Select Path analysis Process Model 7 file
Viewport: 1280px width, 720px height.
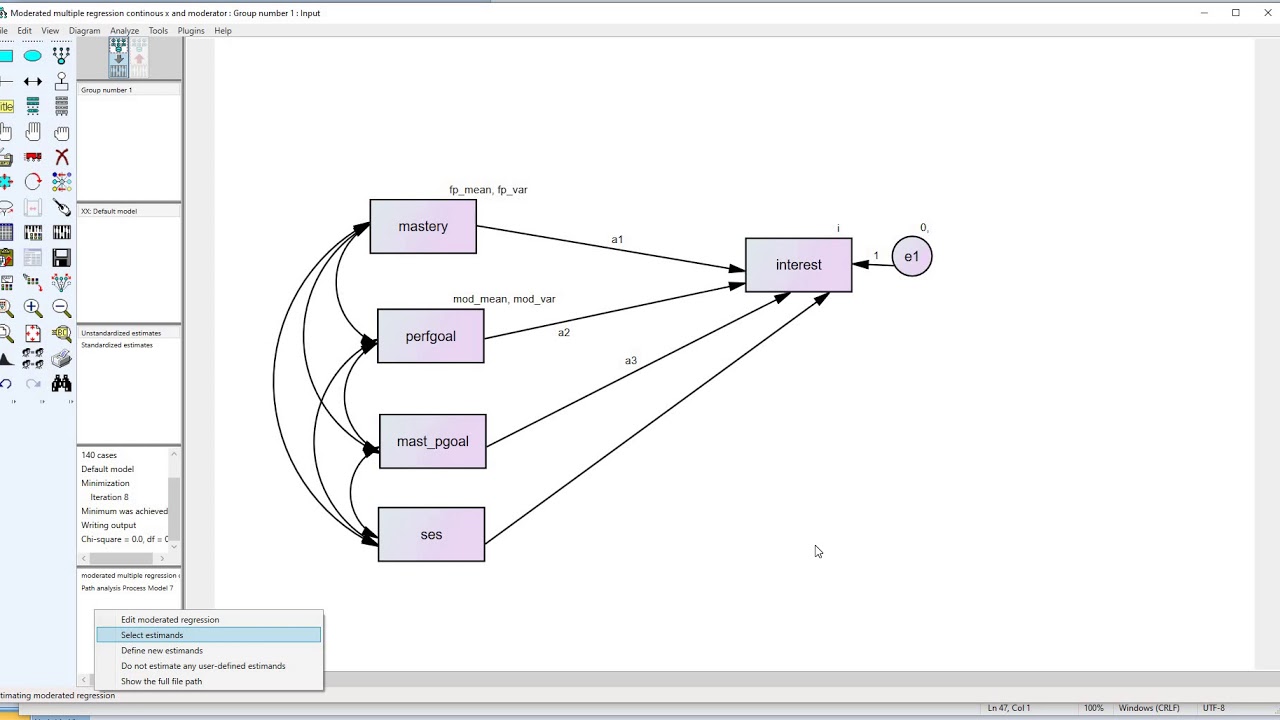coord(127,588)
